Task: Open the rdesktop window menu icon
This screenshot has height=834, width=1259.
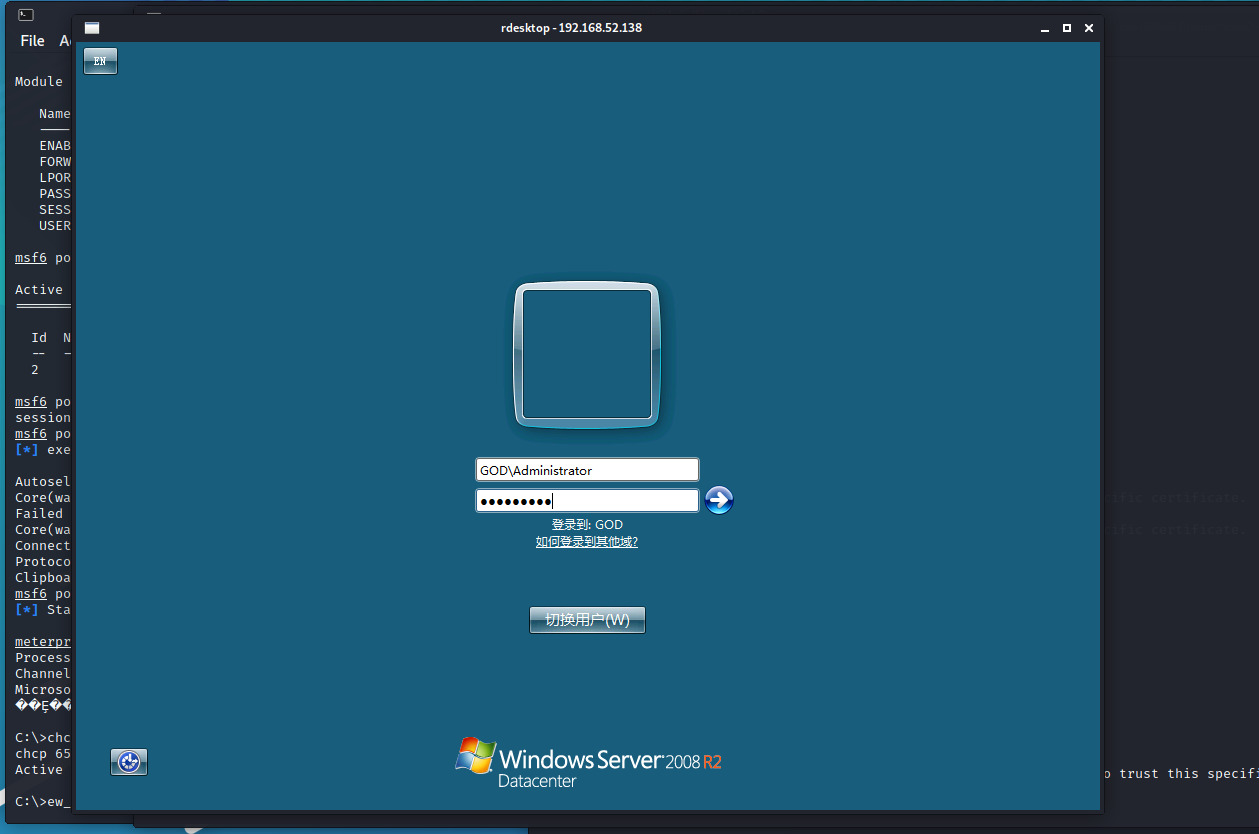Action: [x=92, y=28]
